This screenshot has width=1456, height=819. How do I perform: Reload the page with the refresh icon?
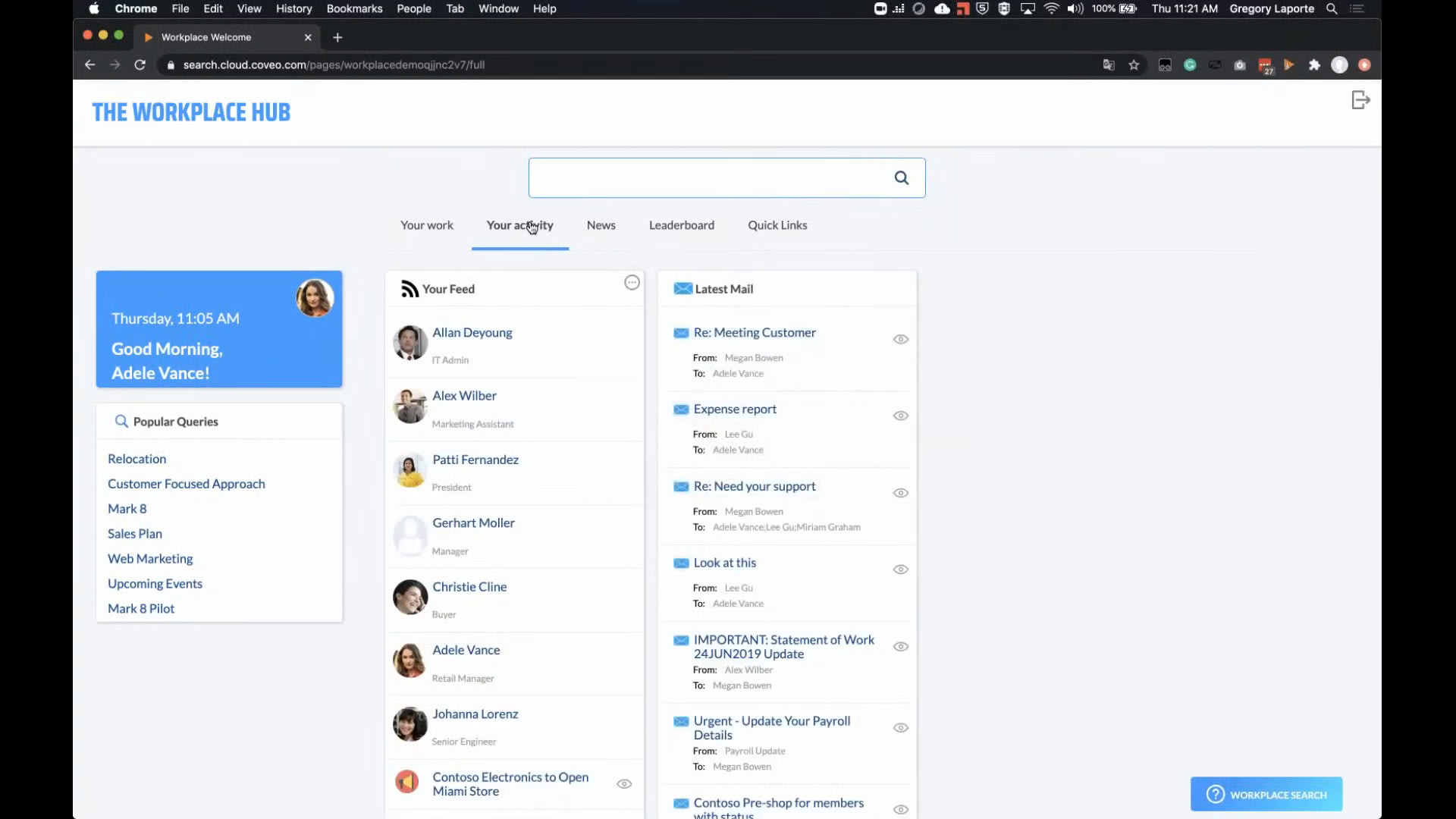tap(140, 65)
